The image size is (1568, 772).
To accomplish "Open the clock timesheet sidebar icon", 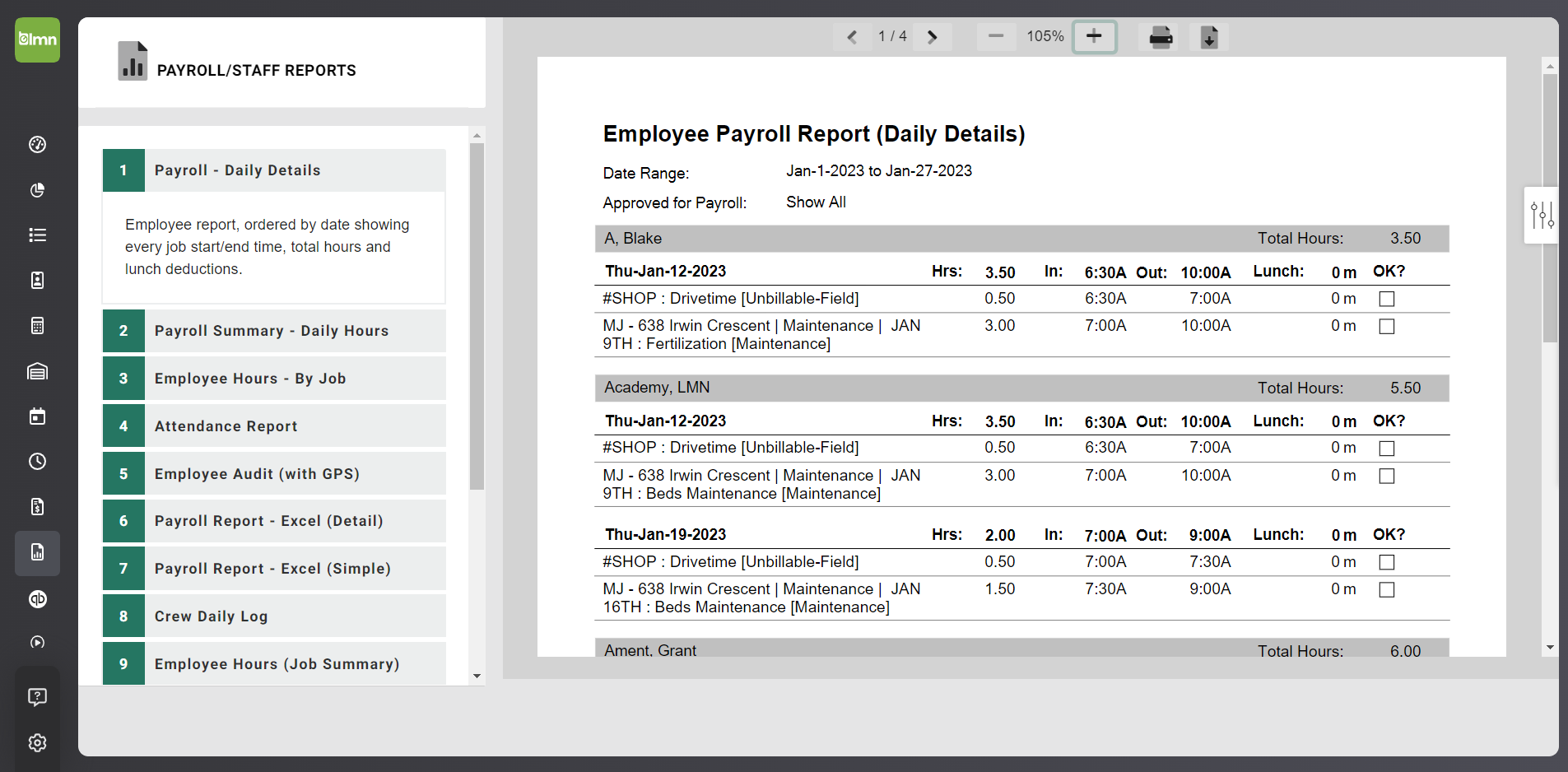I will [x=37, y=462].
